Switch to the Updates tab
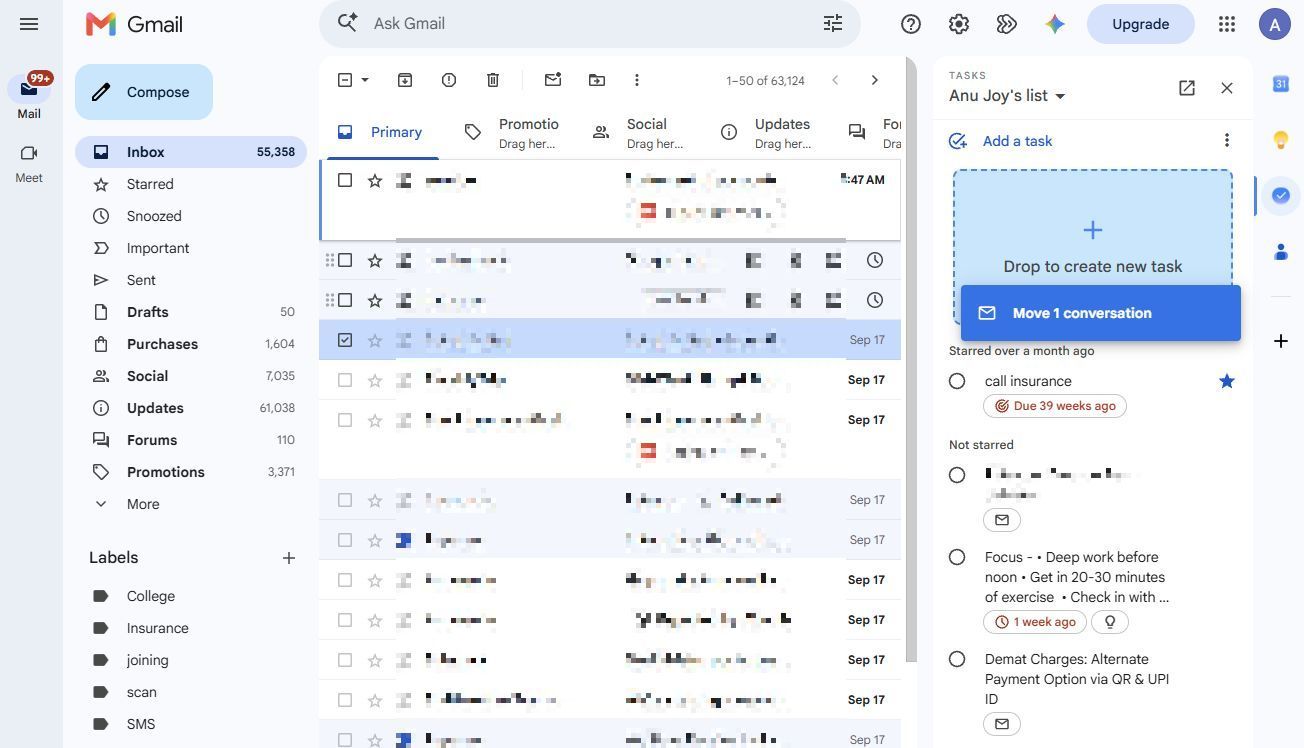The width and height of the screenshot is (1304, 748). (x=767, y=132)
